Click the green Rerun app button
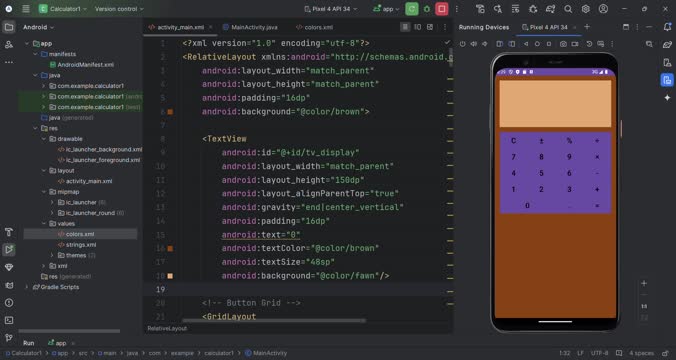 click(412, 9)
